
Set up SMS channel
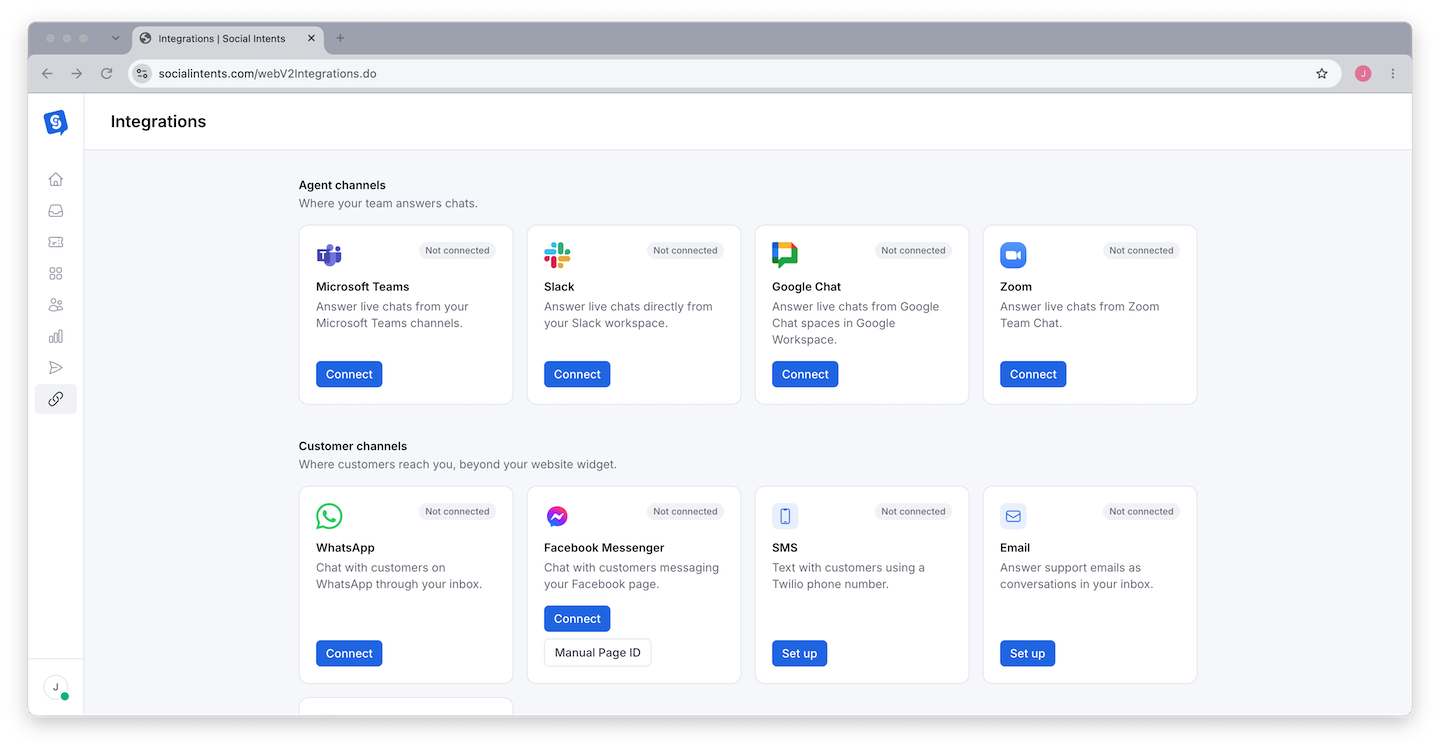point(799,653)
